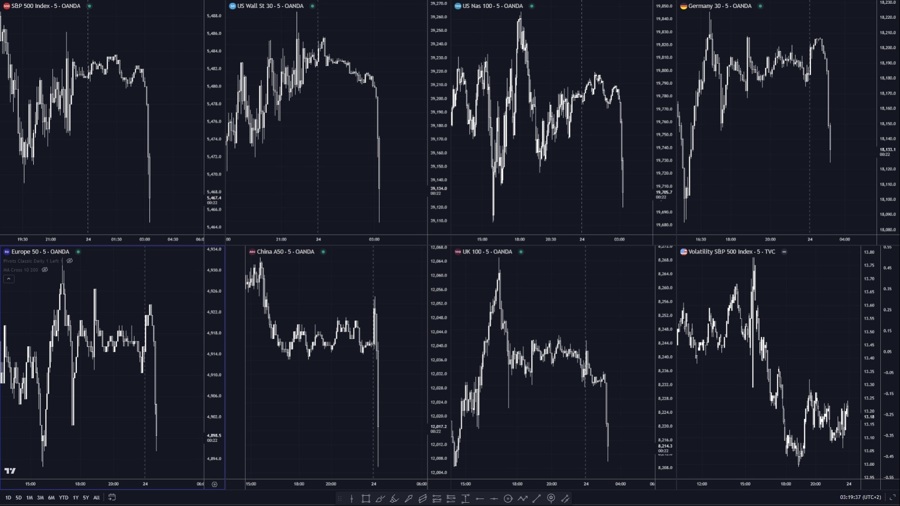Select the 1D time range

coord(8,498)
